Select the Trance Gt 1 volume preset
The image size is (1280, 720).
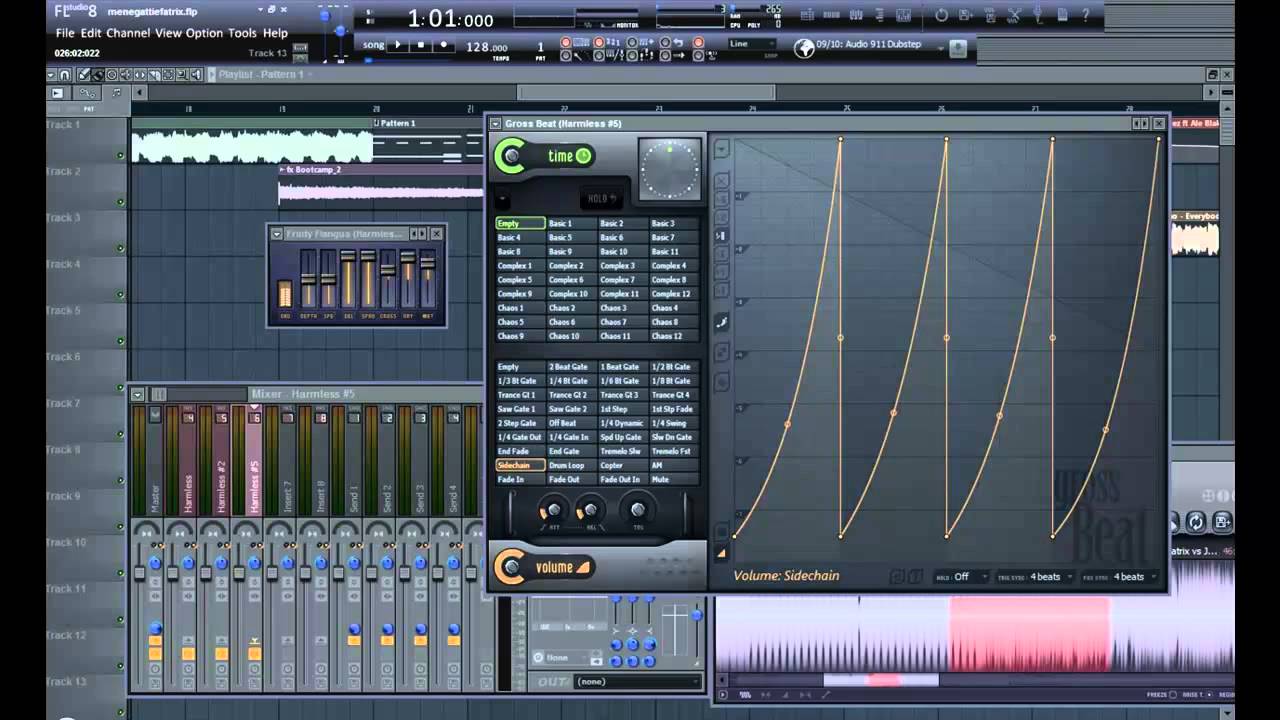[520, 395]
